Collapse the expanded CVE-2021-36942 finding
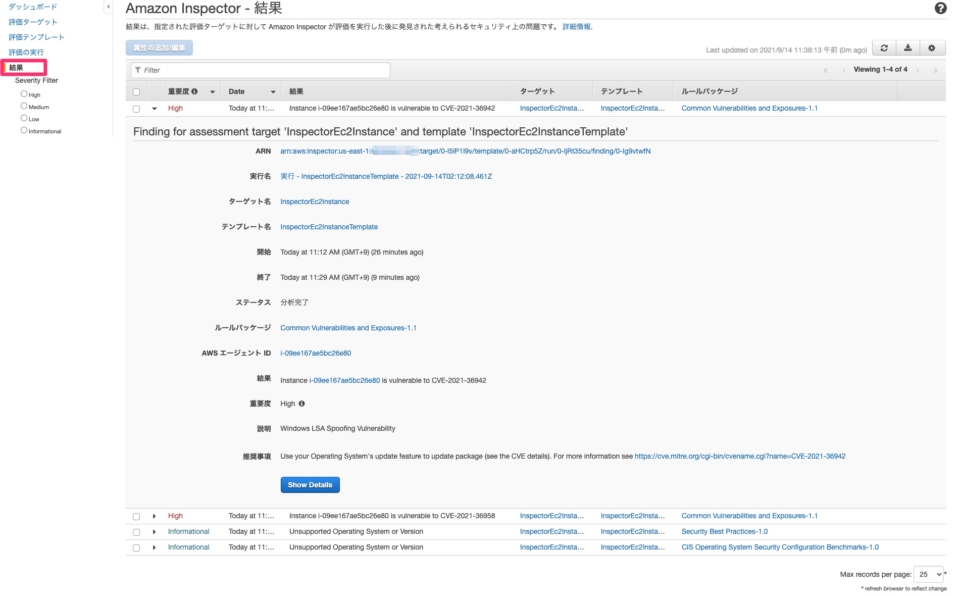 [x=154, y=108]
